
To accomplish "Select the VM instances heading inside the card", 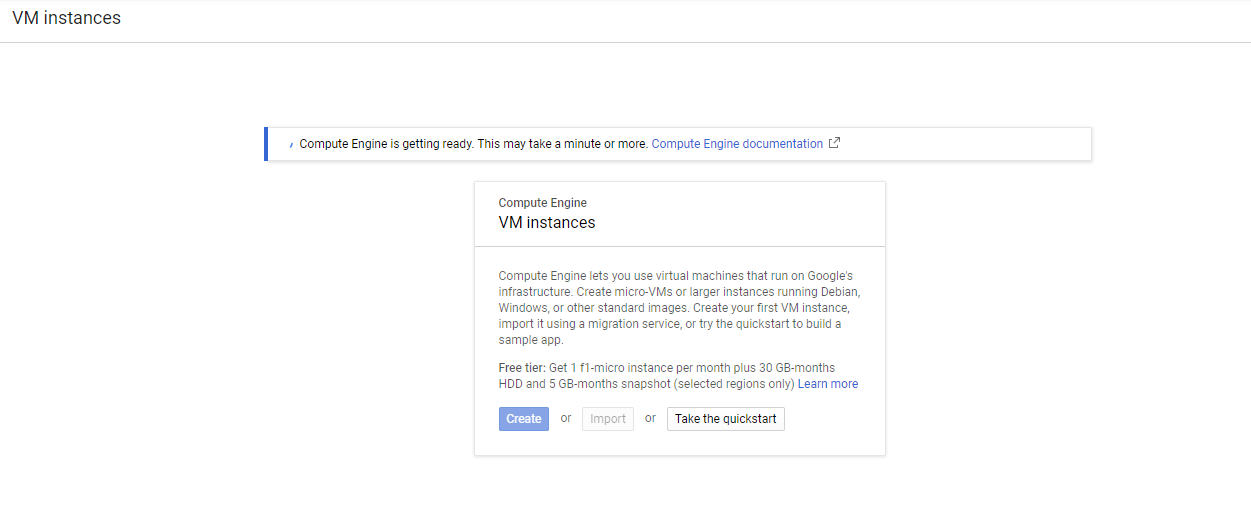I will (546, 223).
